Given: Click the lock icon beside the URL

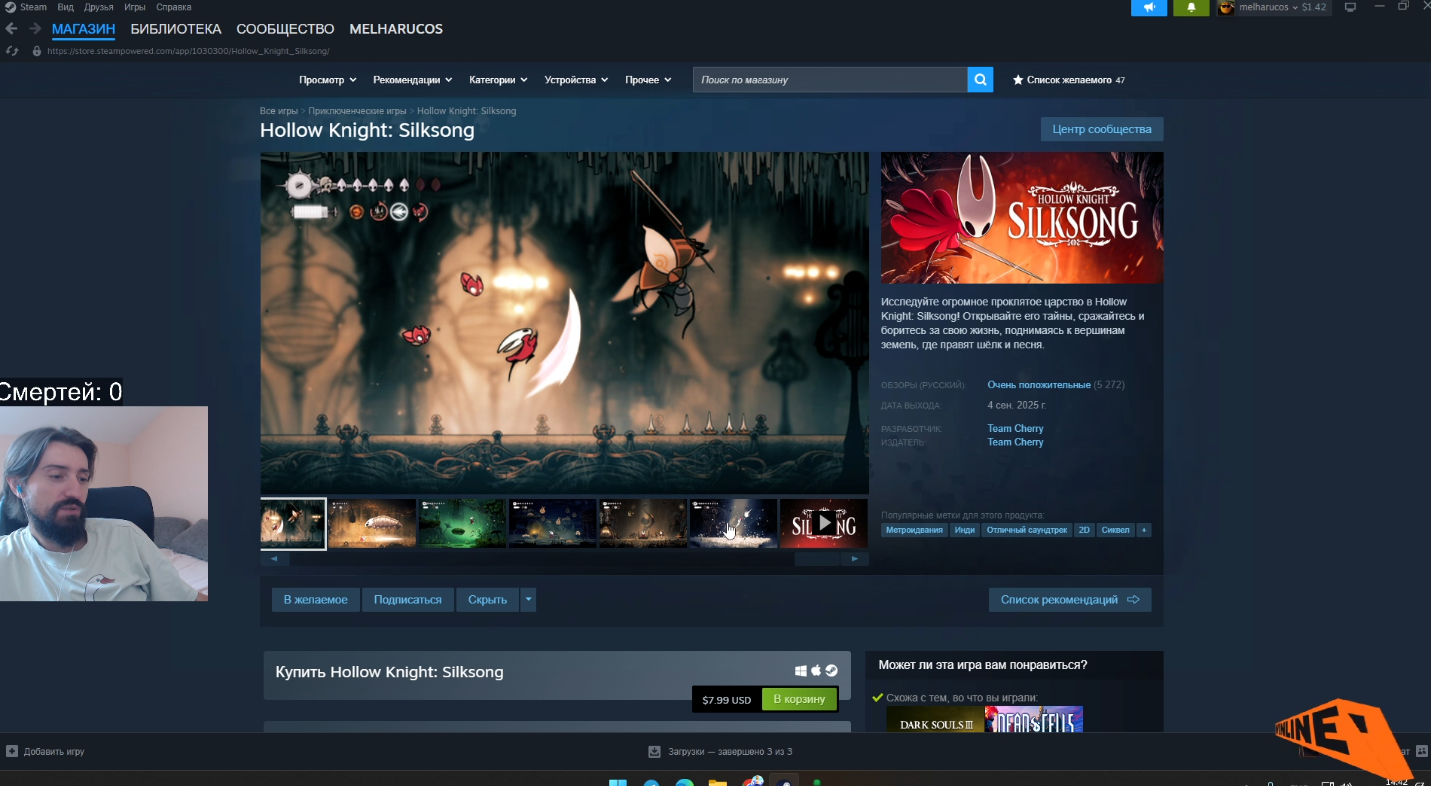Looking at the screenshot, I should click(37, 51).
